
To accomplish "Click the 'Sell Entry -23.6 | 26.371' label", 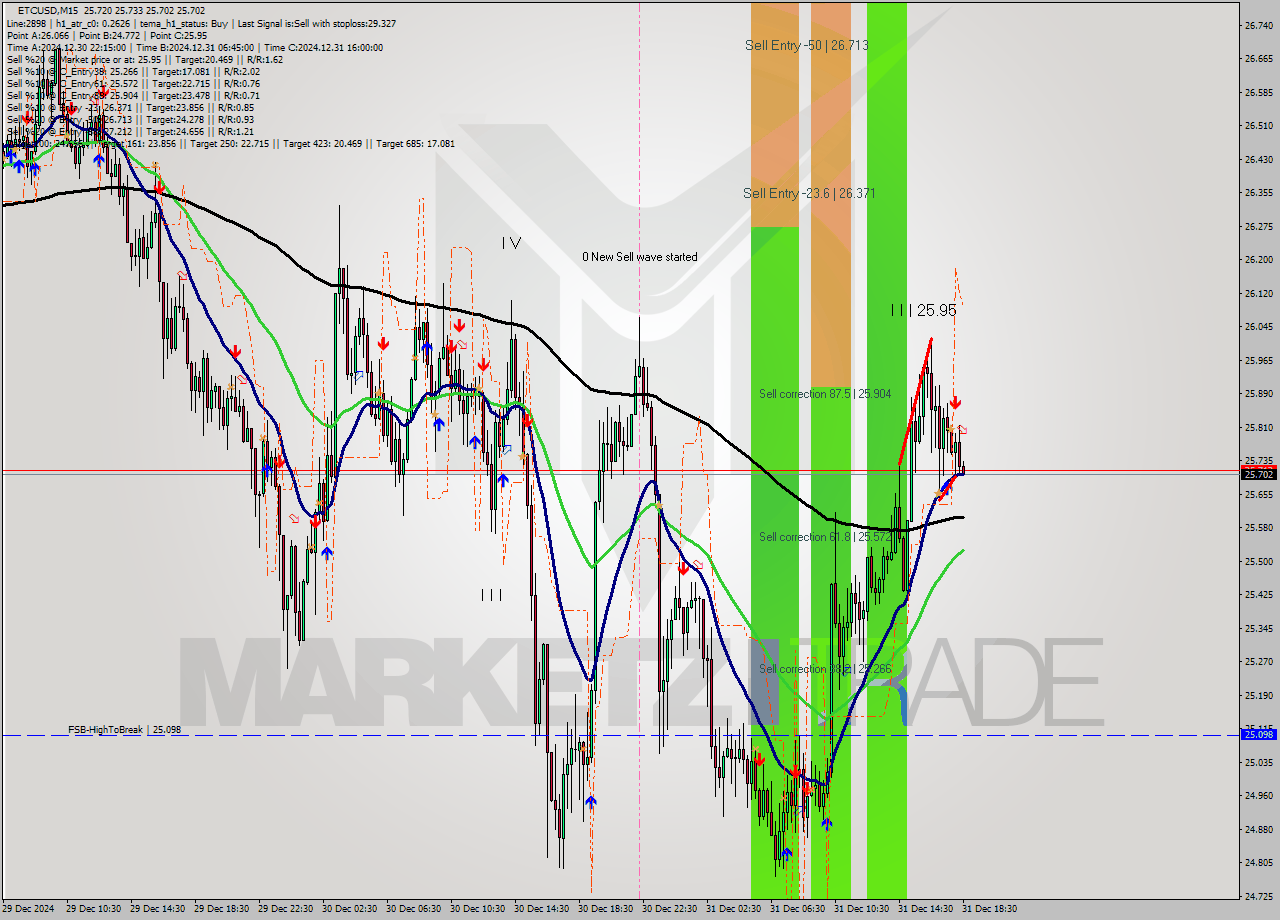I will point(809,193).
